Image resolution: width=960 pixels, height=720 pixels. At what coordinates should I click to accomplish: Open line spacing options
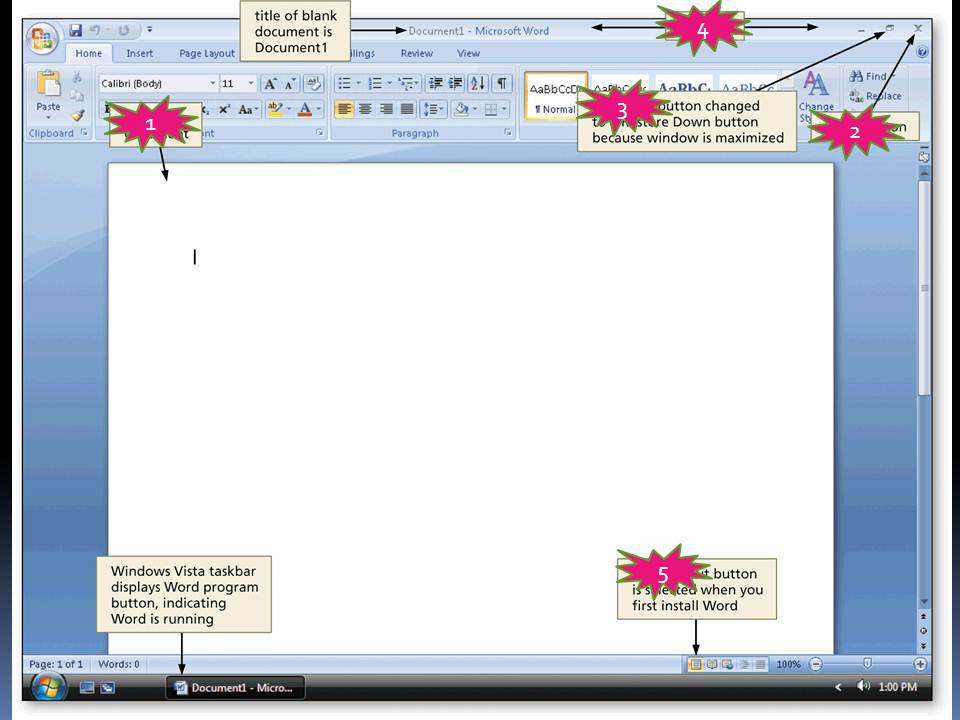(433, 110)
